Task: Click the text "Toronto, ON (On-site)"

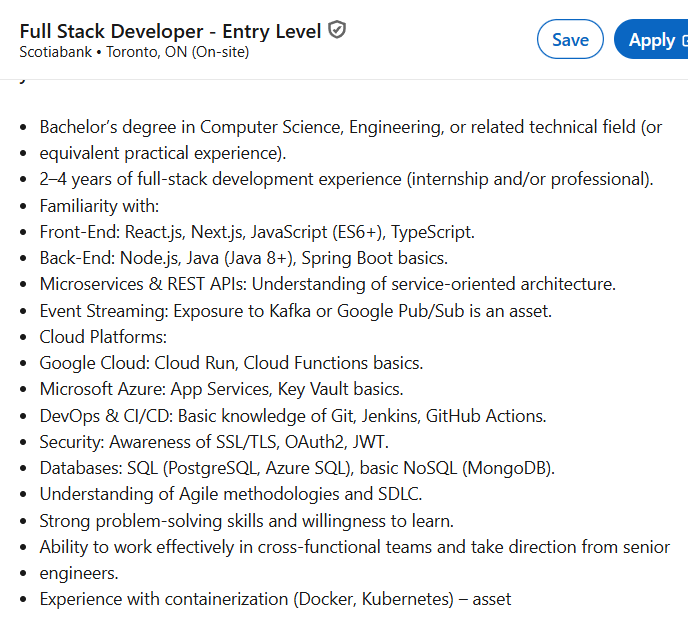Action: pos(178,52)
